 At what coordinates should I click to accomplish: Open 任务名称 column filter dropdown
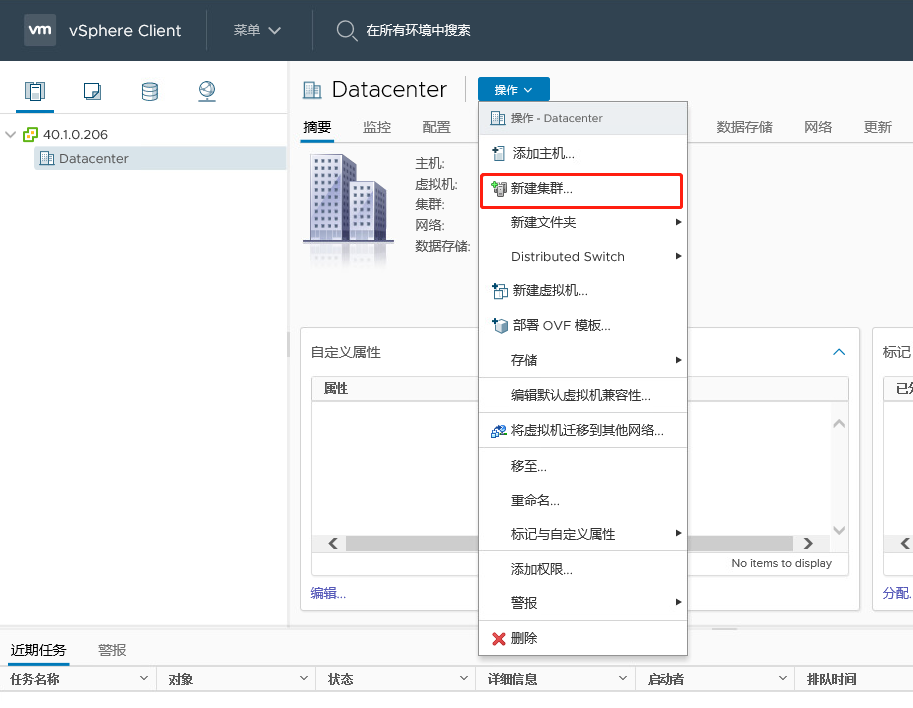145,679
